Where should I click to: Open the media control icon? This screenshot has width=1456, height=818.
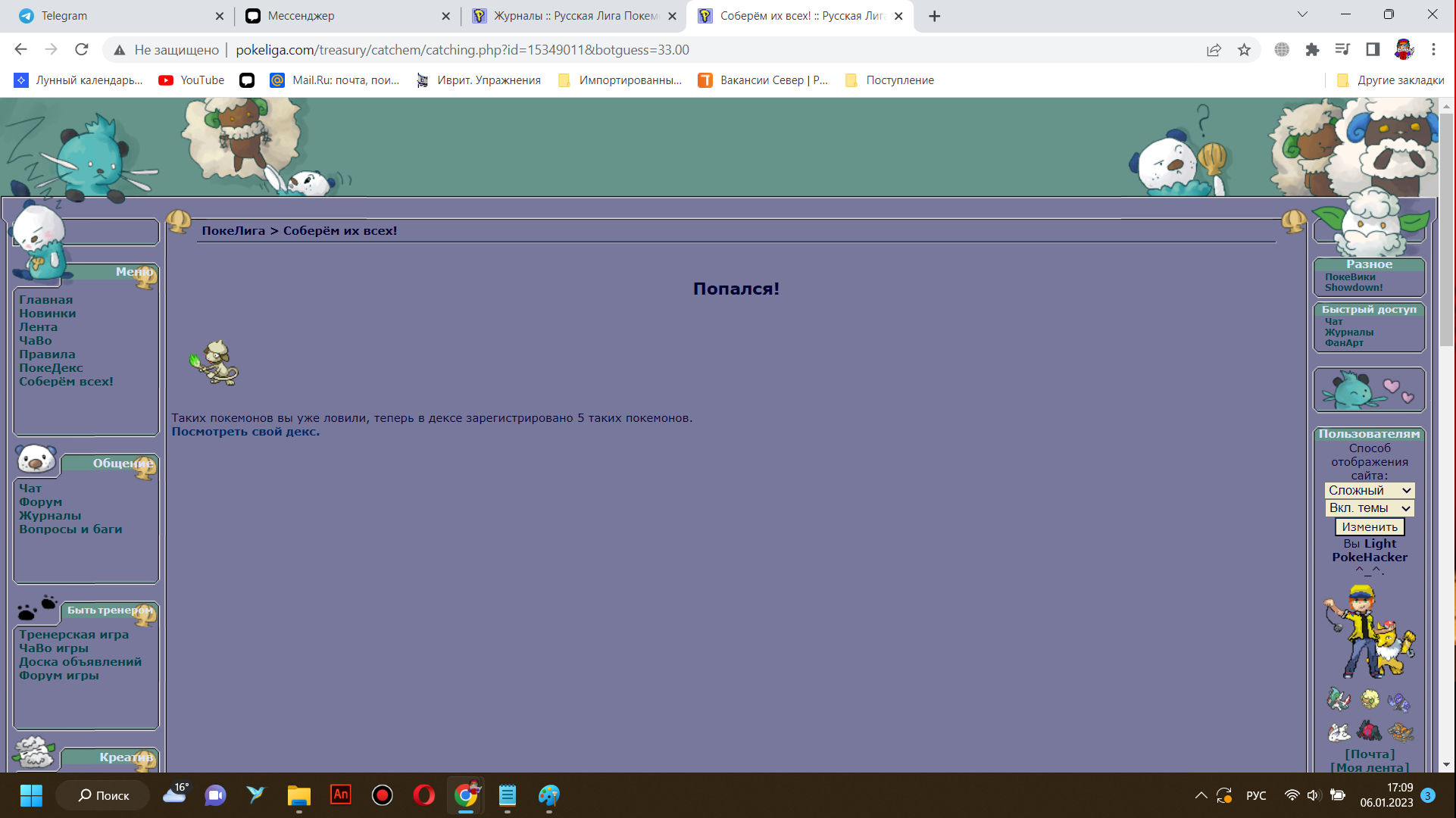pyautogui.click(x=1342, y=49)
